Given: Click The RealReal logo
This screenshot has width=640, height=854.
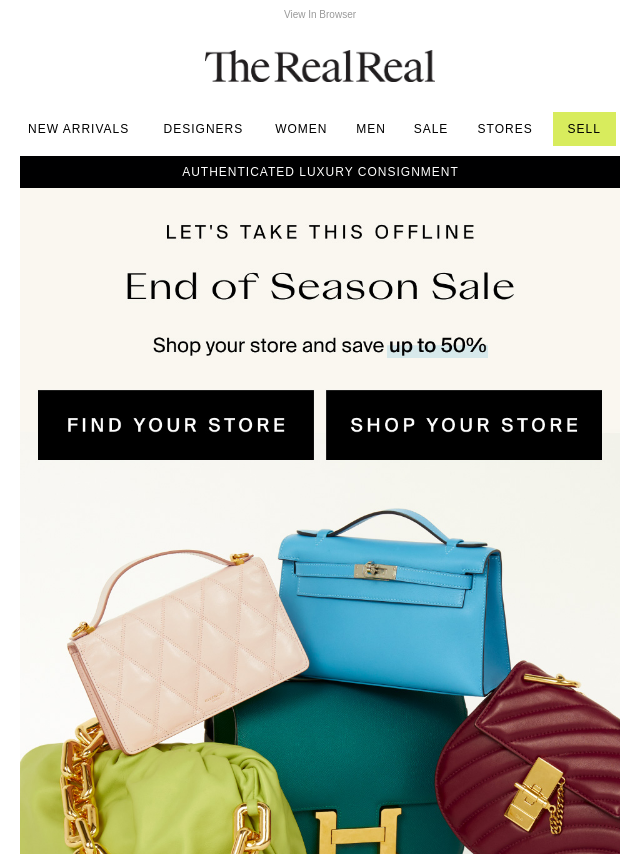Looking at the screenshot, I should [x=320, y=67].
